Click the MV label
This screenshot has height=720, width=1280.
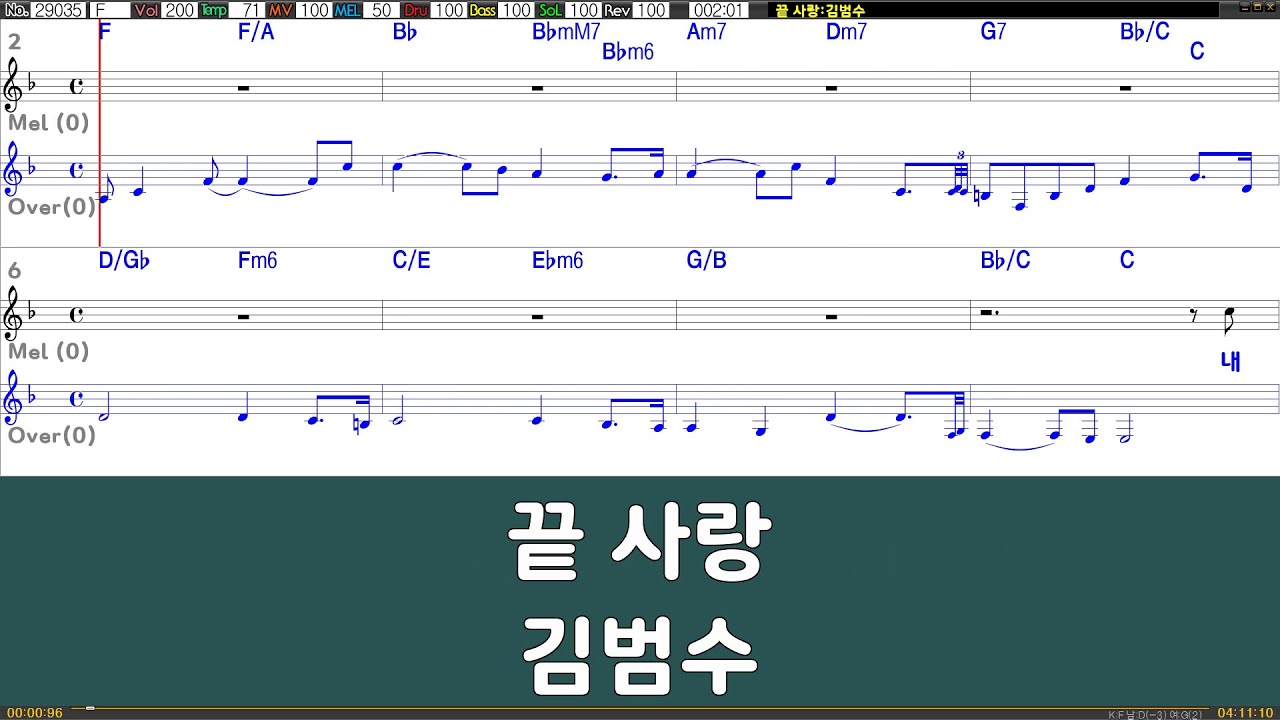coord(281,10)
